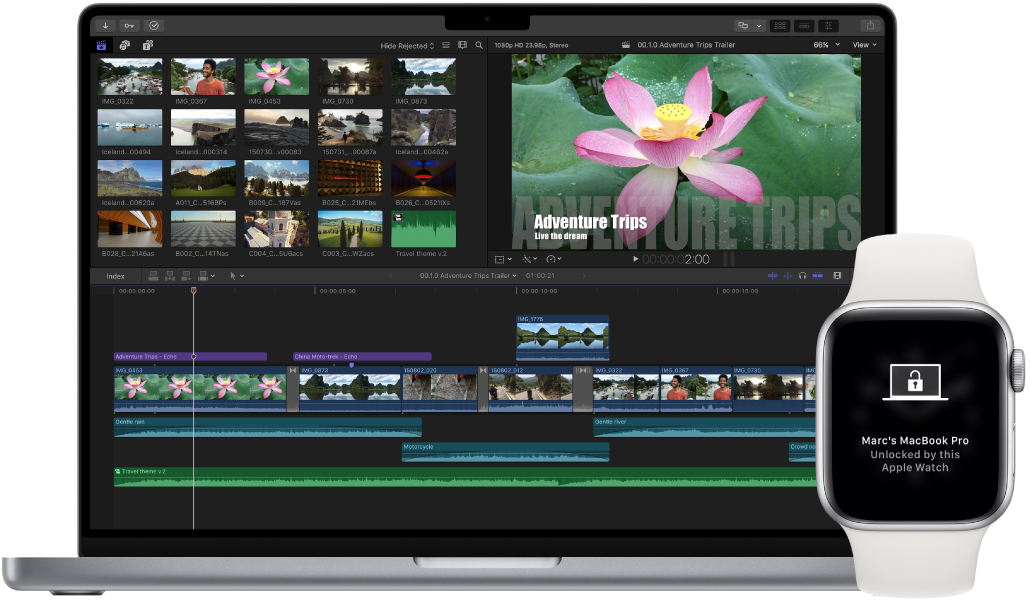
Task: Toggle solo with the headphones icon
Action: coord(803,276)
